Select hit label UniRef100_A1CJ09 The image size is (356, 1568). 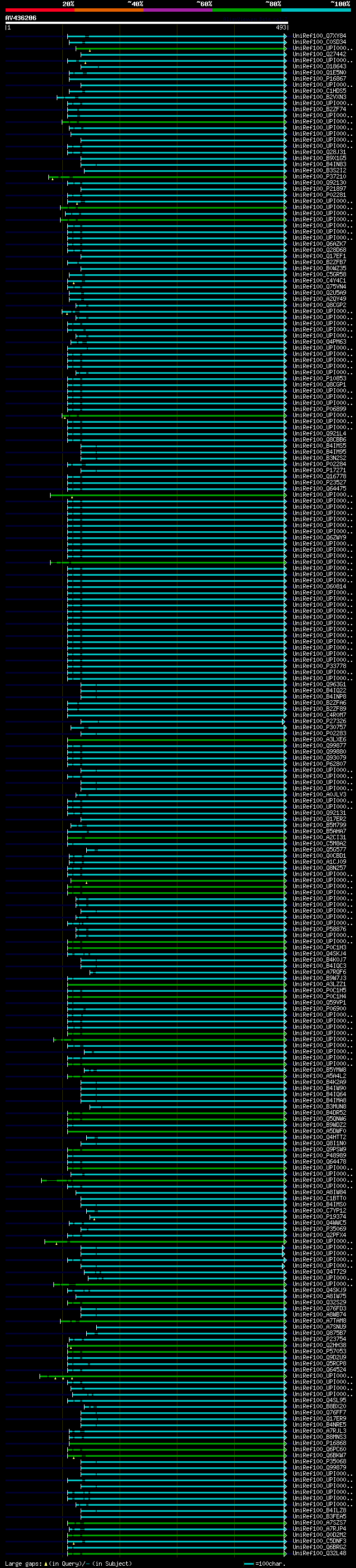click(x=319, y=862)
